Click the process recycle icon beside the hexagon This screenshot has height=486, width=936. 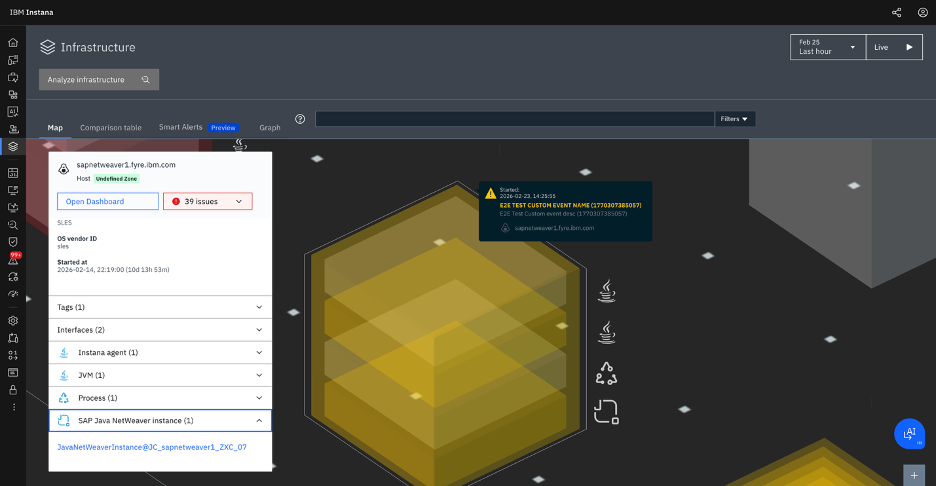coord(606,373)
